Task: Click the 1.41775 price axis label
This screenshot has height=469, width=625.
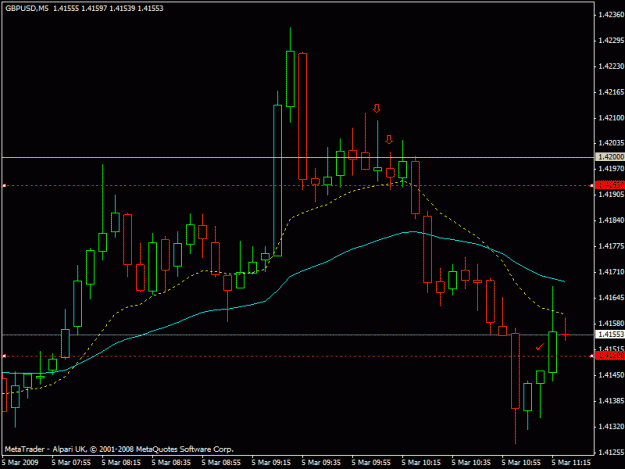Action: (x=611, y=246)
